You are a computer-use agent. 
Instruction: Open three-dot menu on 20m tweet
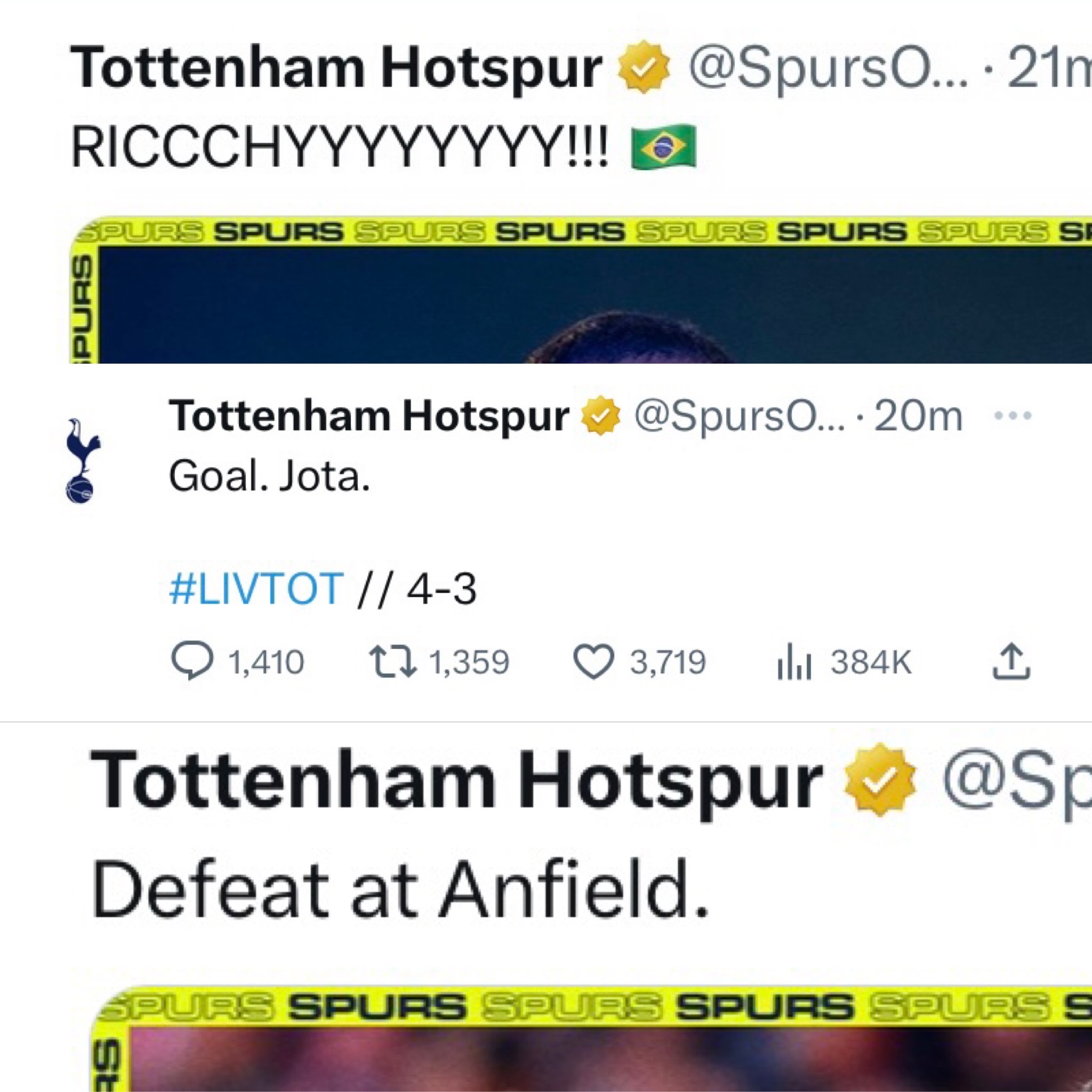coord(1013,416)
